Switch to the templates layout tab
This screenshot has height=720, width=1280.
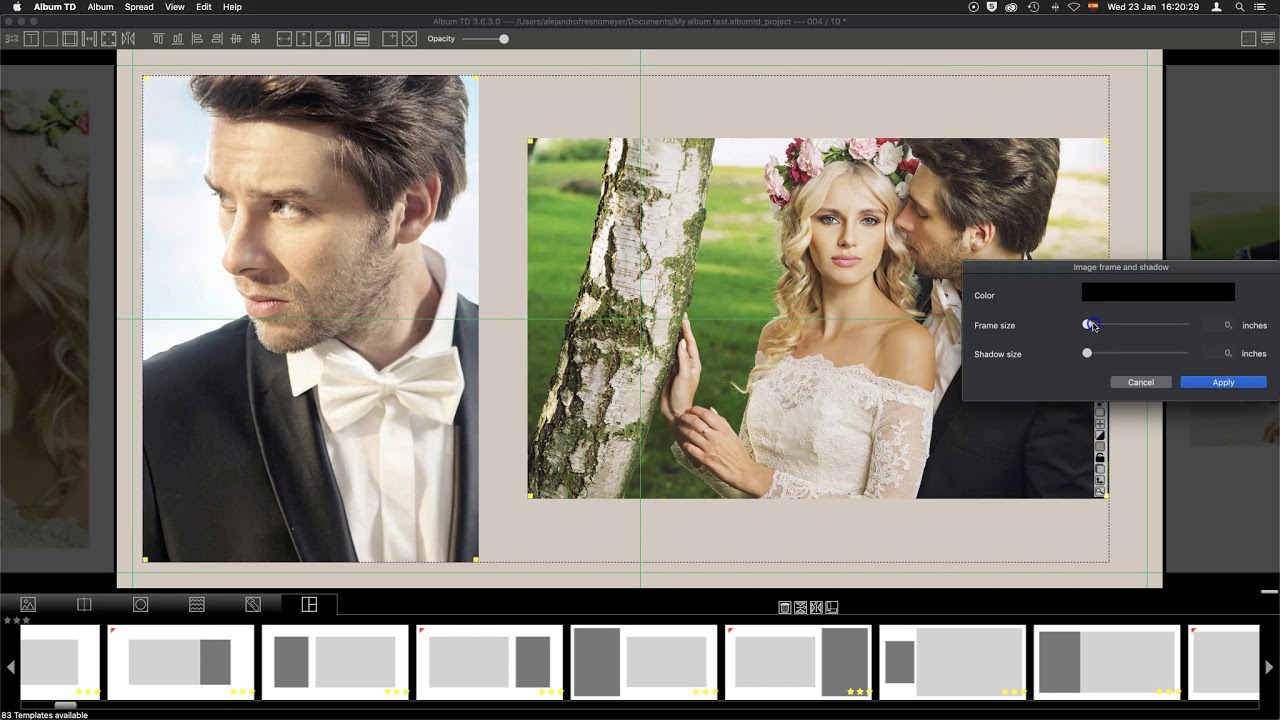[x=309, y=605]
